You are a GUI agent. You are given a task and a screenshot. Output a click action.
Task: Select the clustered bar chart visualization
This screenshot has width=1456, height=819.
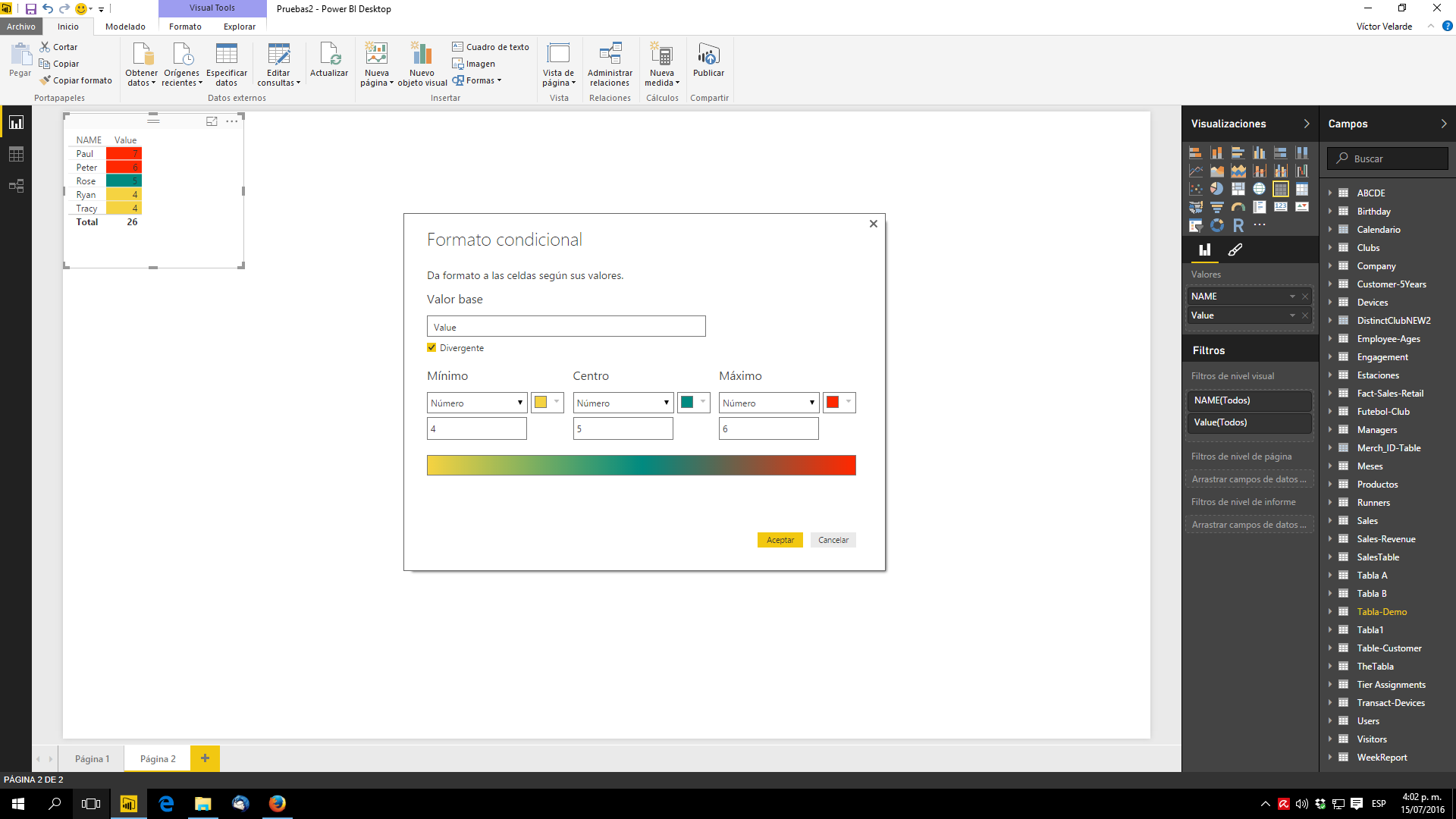[1238, 152]
